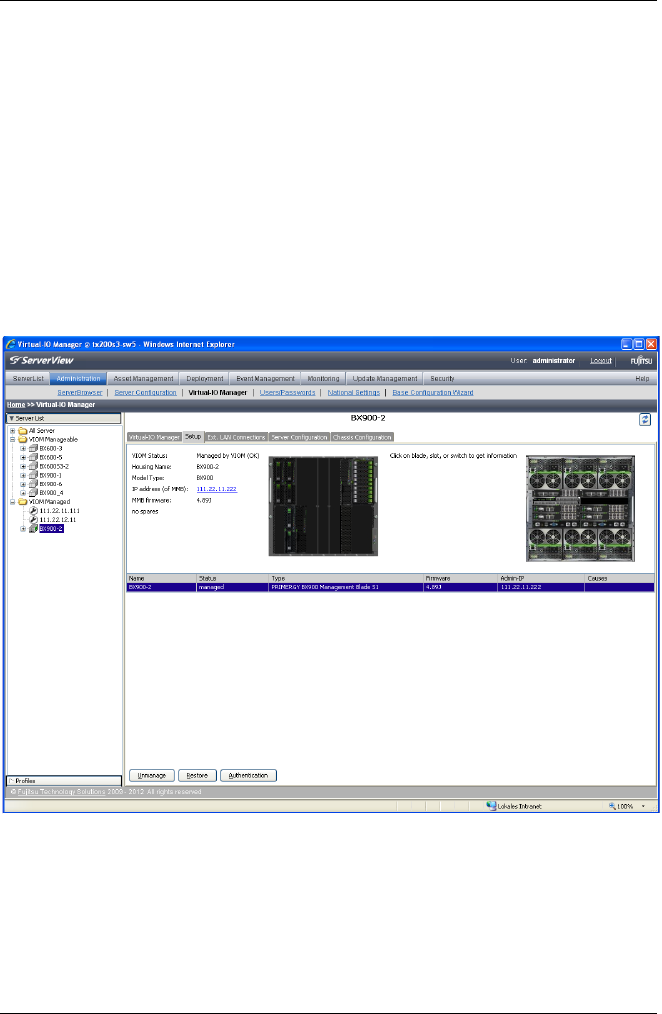Image resolution: width=662 pixels, height=1014 pixels.
Task: Click the Home breadcrumb link
Action: (16, 405)
